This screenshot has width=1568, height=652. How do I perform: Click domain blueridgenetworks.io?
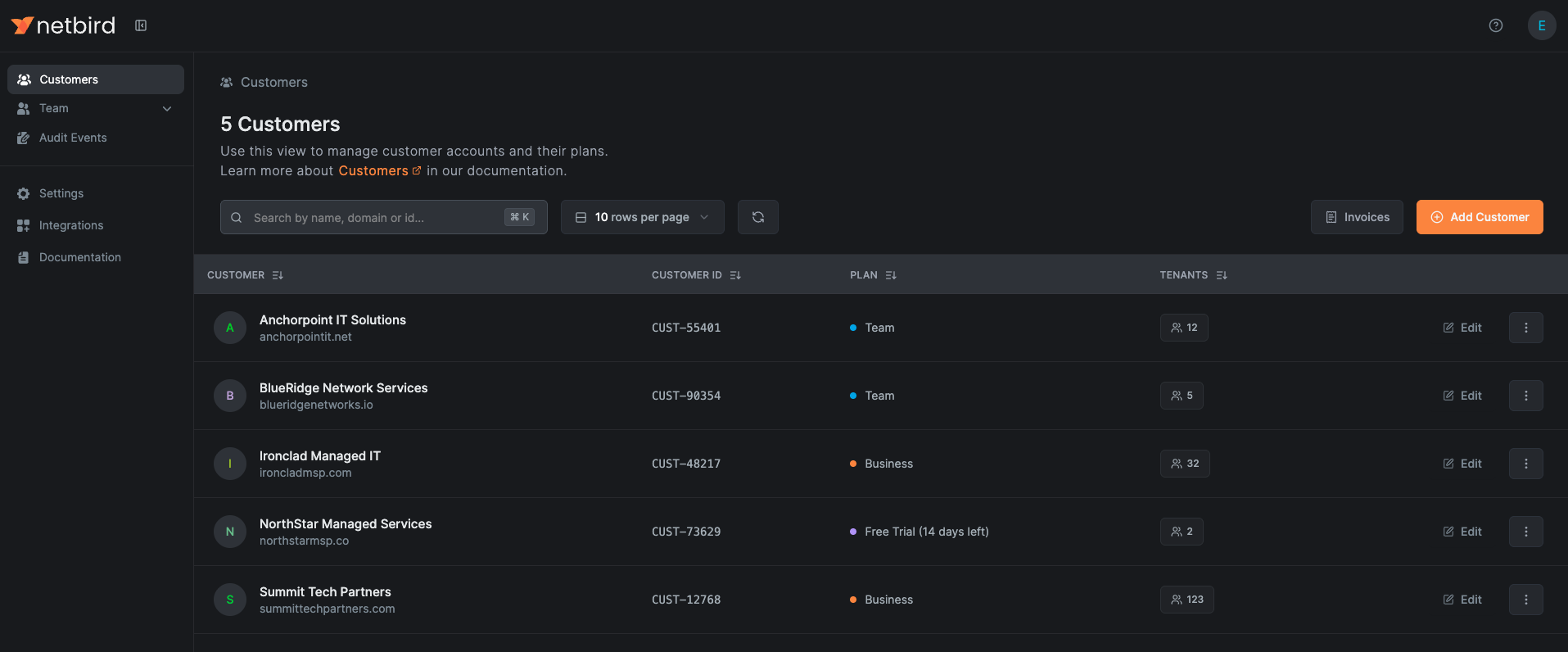[x=316, y=405]
